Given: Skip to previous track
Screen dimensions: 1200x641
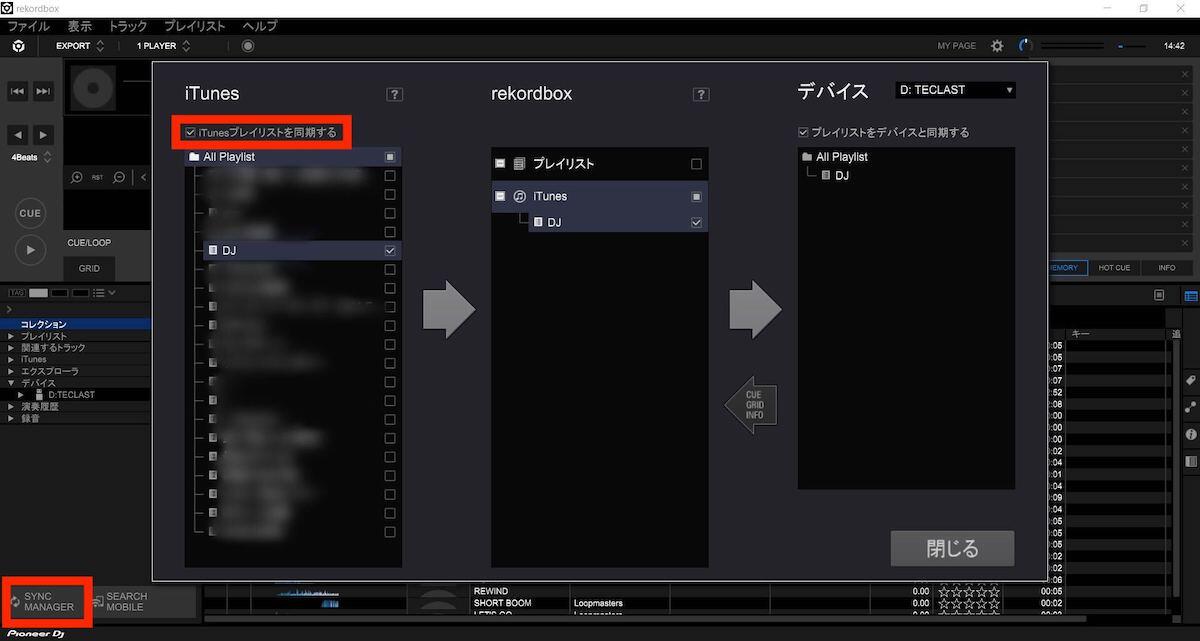Looking at the screenshot, I should tap(18, 92).
